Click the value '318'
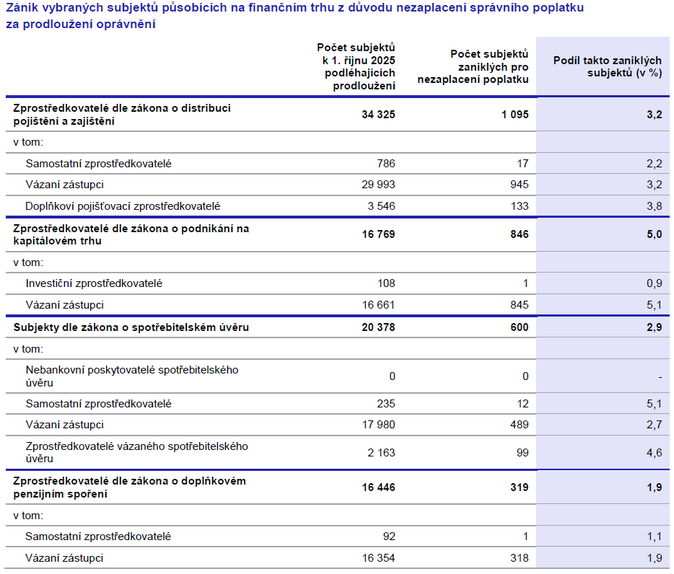Screen dimensions: 674x574 coord(519,558)
